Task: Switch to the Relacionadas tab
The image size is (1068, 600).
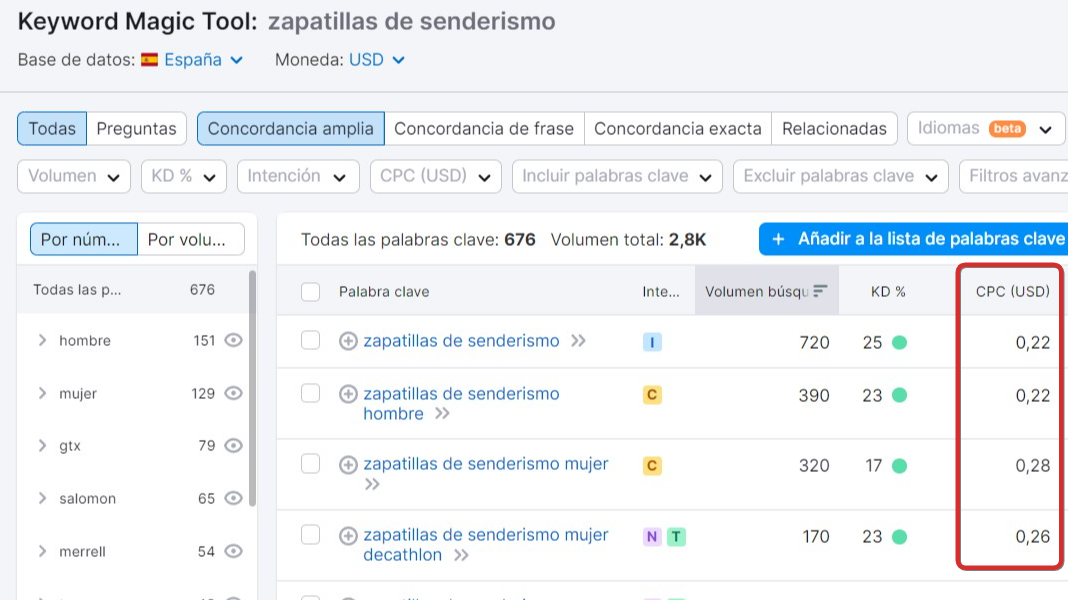Action: point(834,128)
